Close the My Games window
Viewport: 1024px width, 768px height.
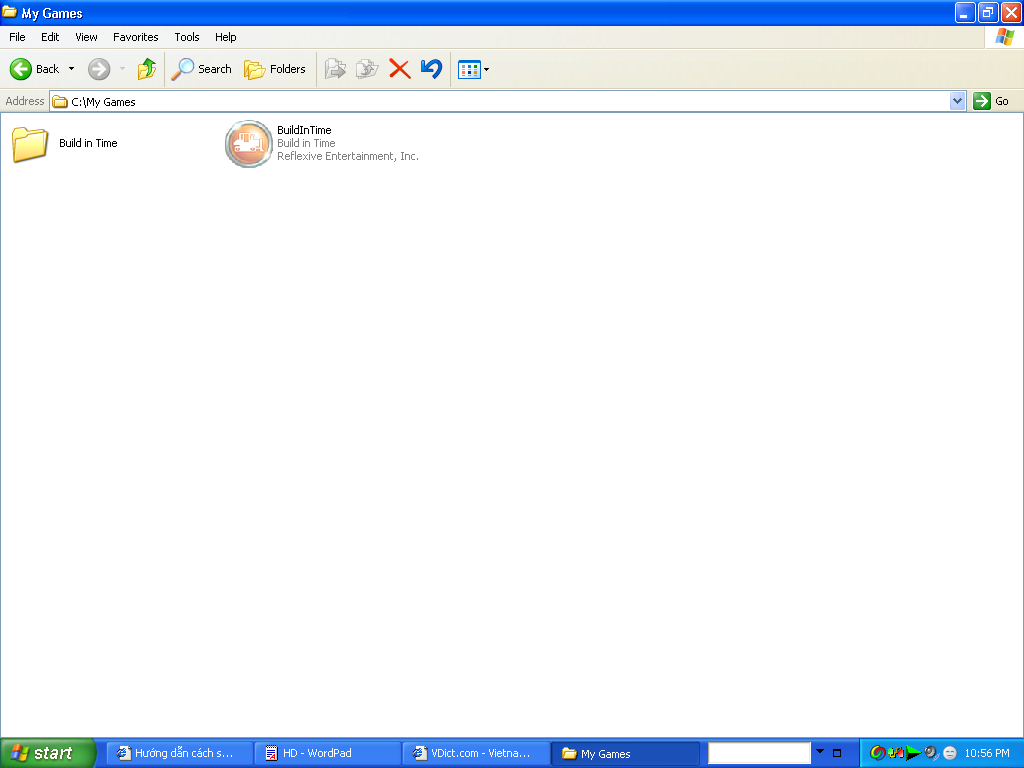click(x=1011, y=12)
